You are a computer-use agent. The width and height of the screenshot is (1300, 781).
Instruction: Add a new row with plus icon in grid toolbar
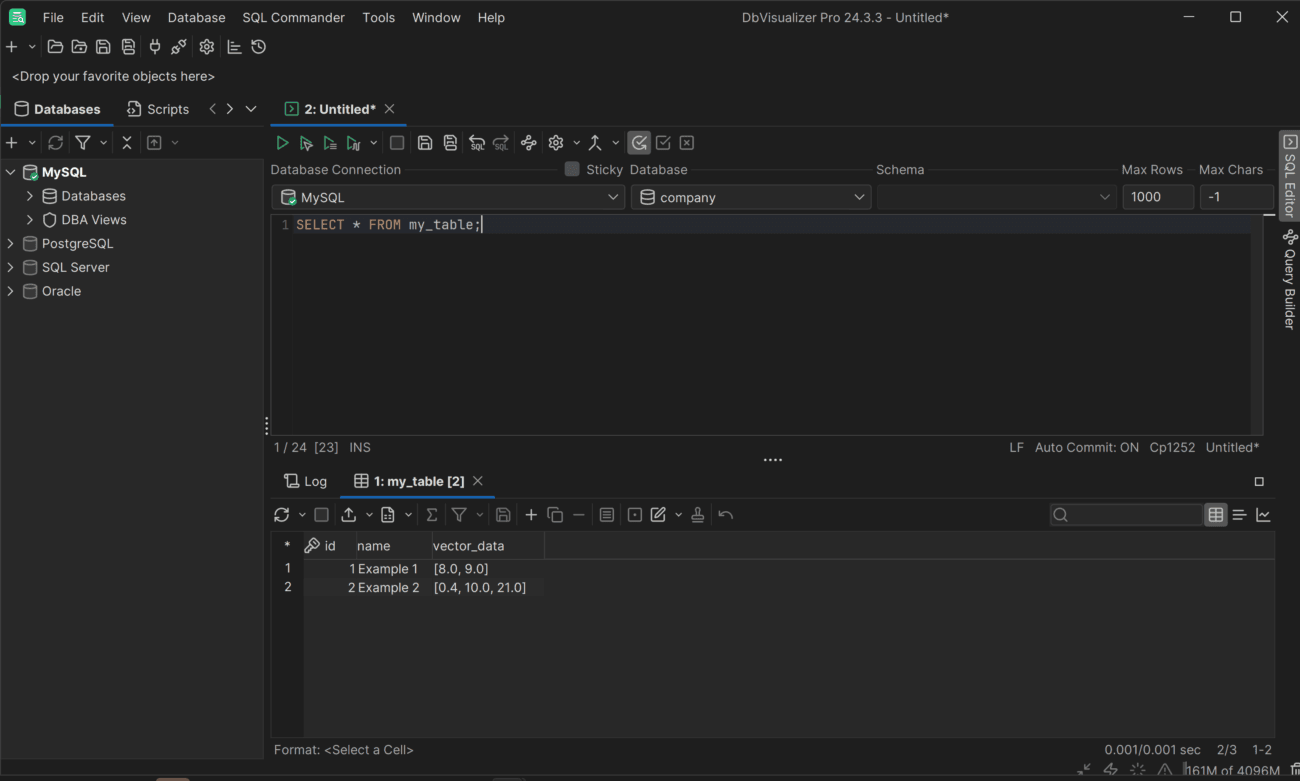tap(531, 515)
